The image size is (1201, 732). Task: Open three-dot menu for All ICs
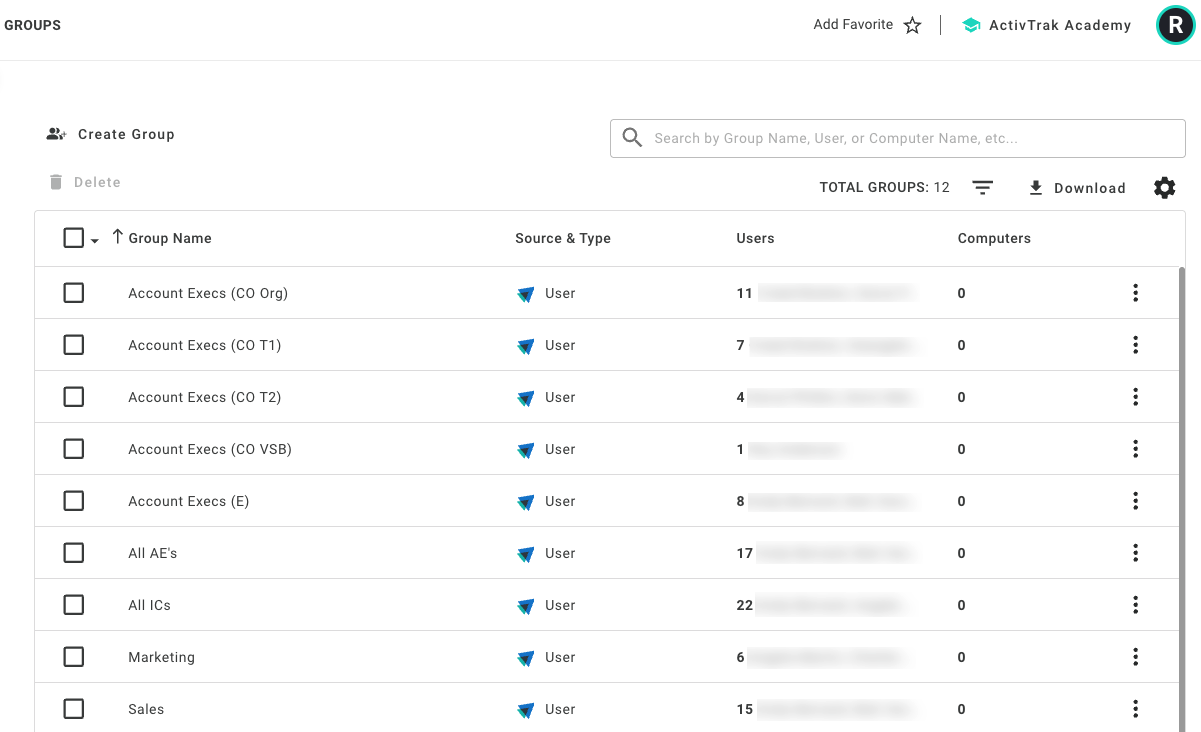[x=1135, y=605]
